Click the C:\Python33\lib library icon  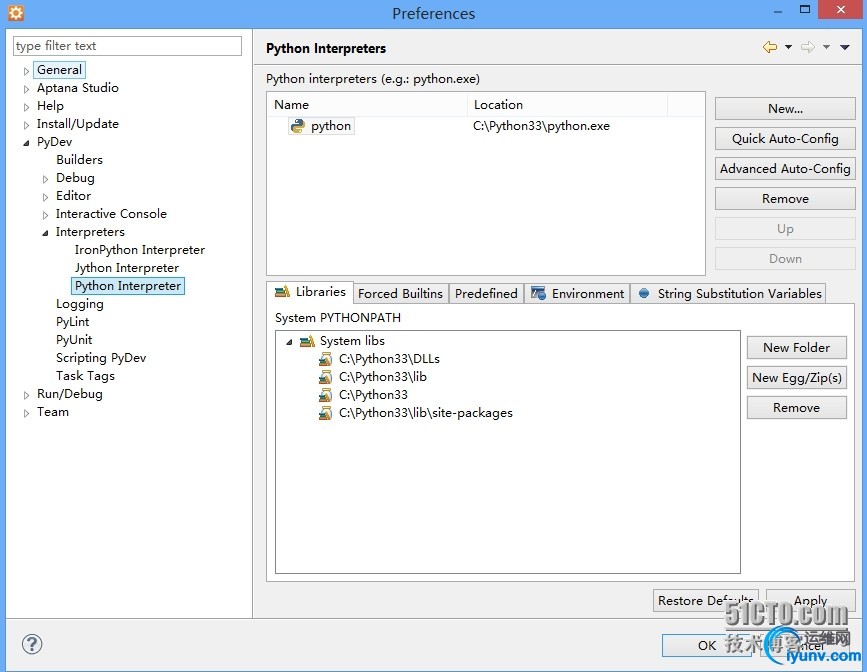325,377
